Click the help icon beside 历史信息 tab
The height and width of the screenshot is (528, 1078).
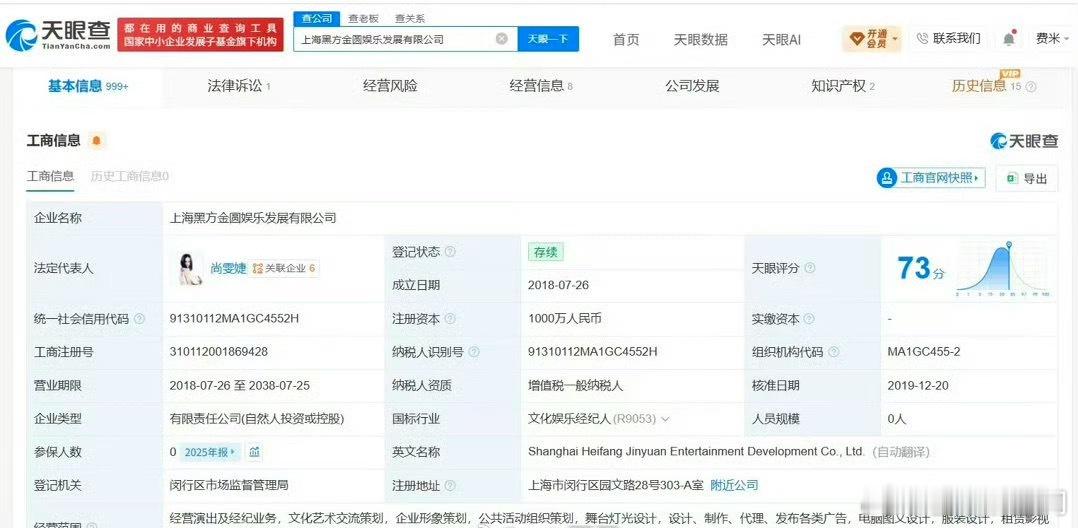click(x=1031, y=87)
